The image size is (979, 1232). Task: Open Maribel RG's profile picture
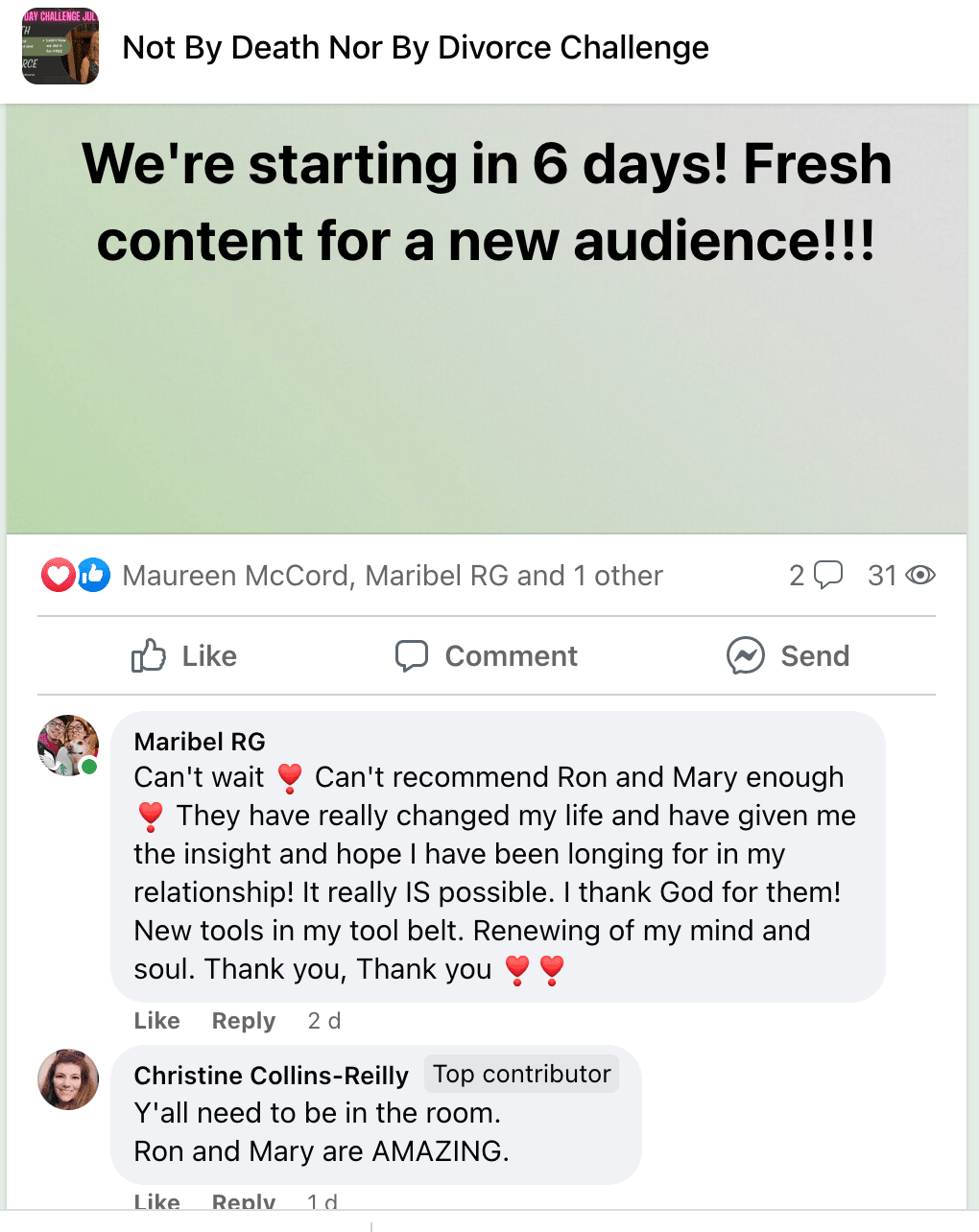click(x=68, y=745)
